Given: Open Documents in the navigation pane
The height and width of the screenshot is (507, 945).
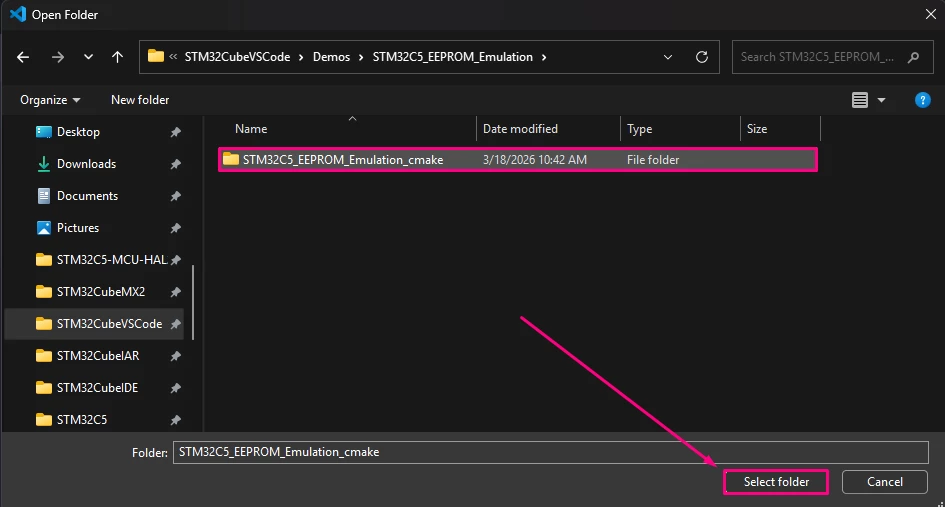Looking at the screenshot, I should click(x=87, y=196).
